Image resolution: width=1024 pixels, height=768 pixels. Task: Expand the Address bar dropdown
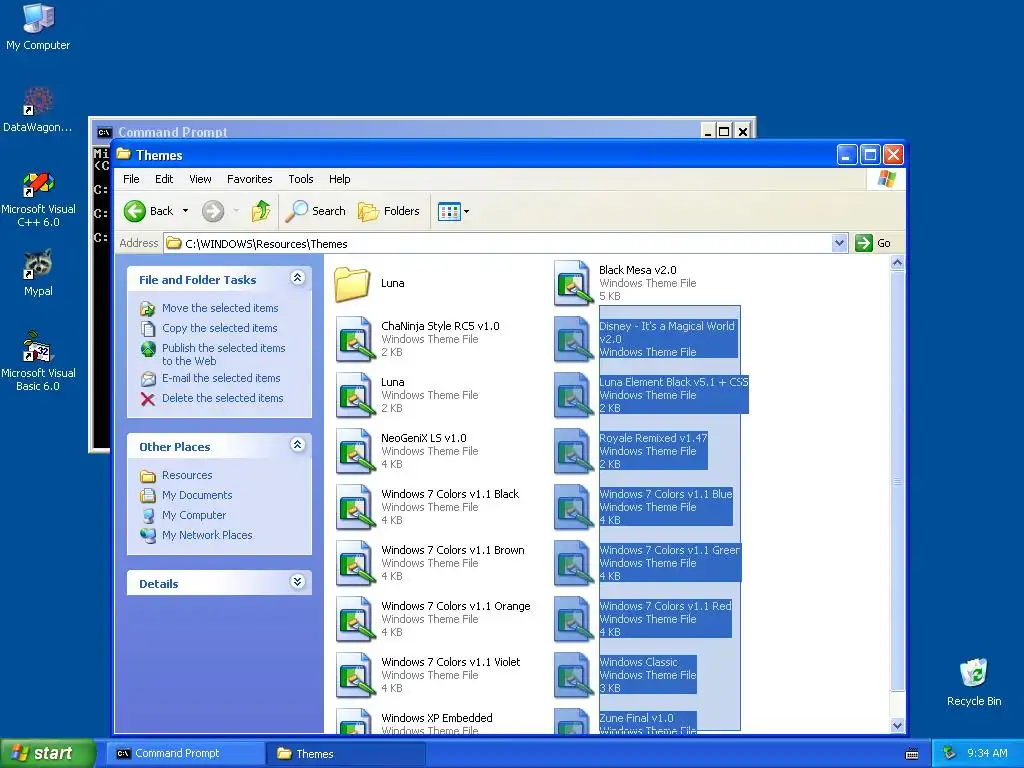click(839, 244)
